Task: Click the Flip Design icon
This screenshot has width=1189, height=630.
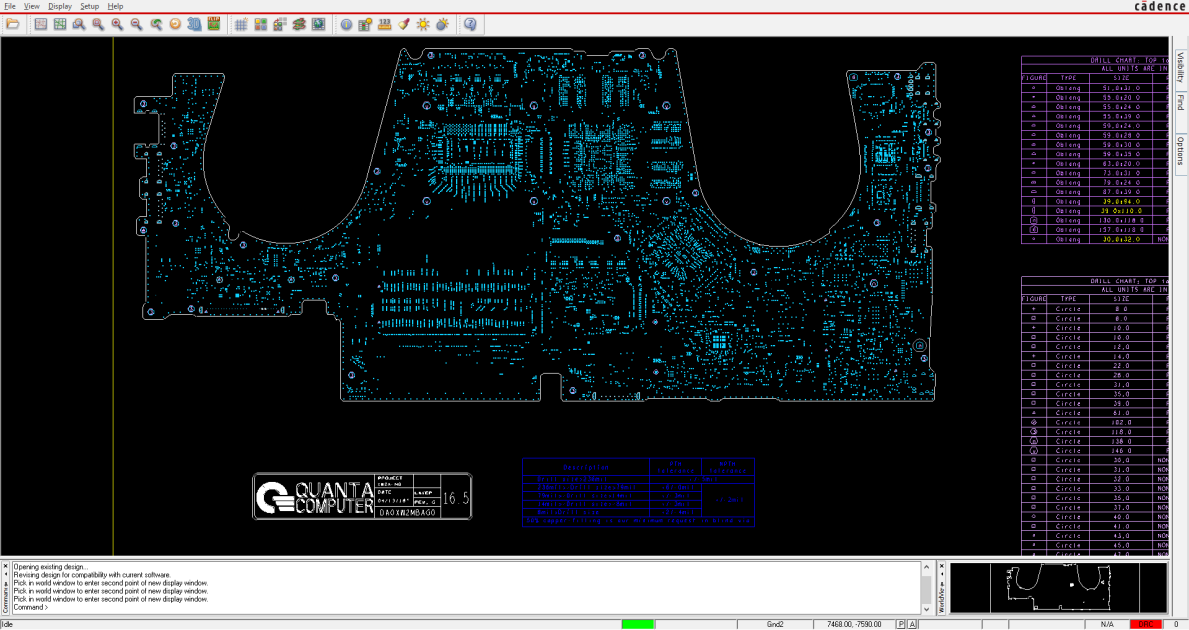Action: click(214, 24)
